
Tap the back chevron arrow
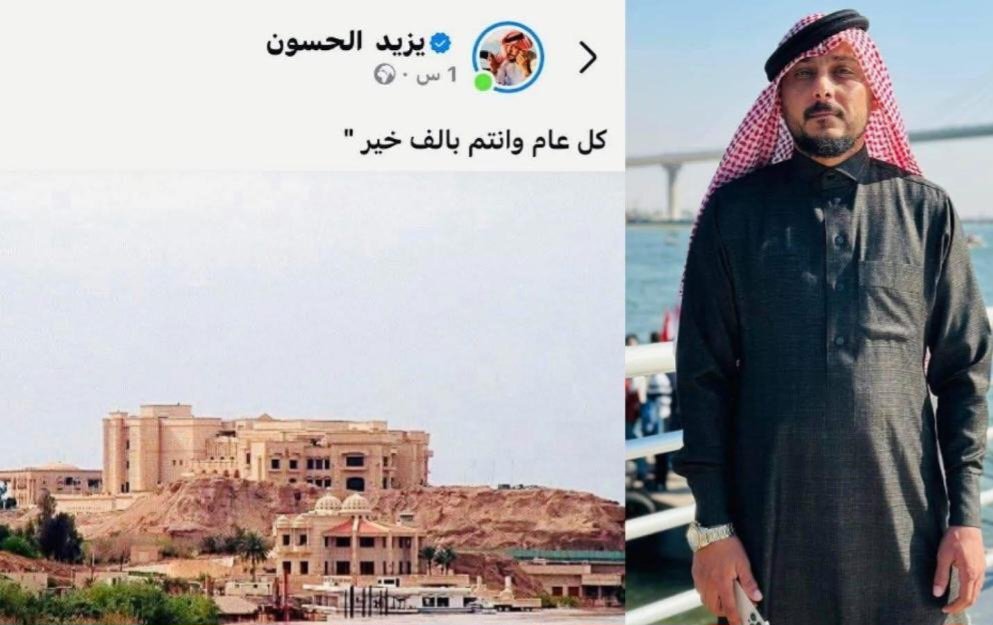588,58
